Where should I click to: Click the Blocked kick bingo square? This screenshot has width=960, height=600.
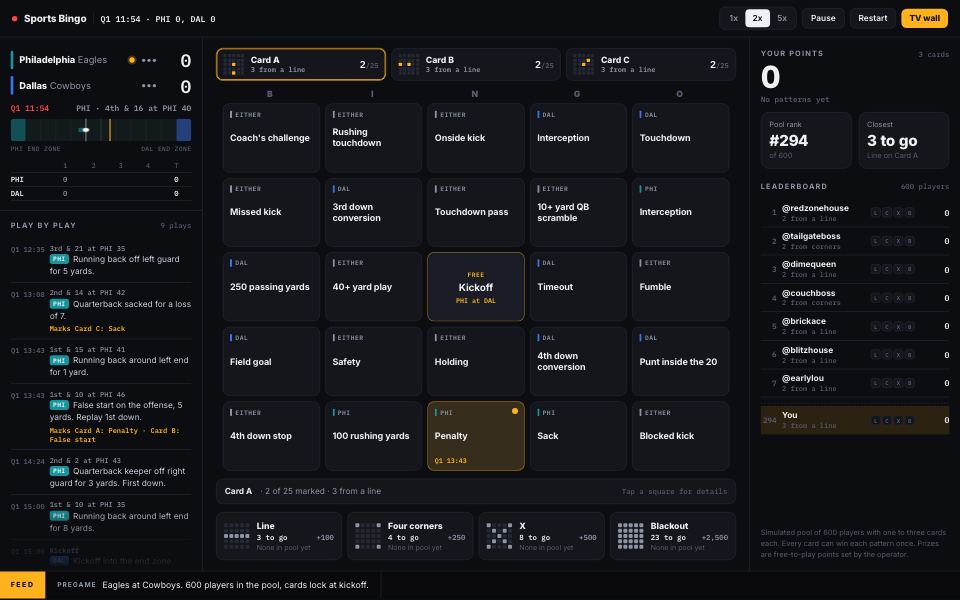pos(680,436)
